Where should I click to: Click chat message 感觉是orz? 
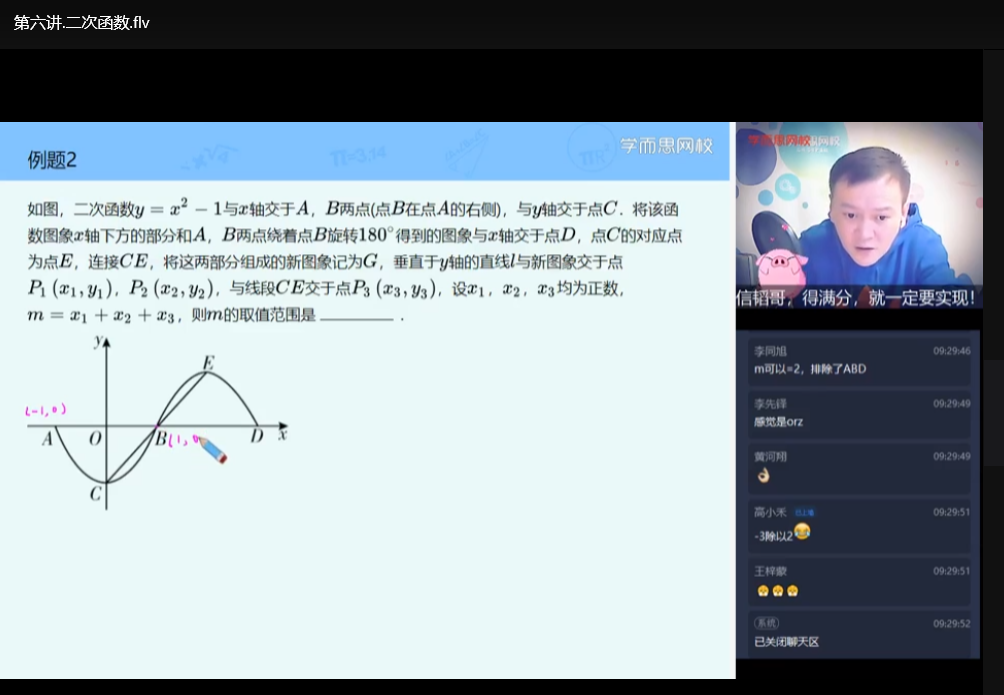(x=779, y=421)
